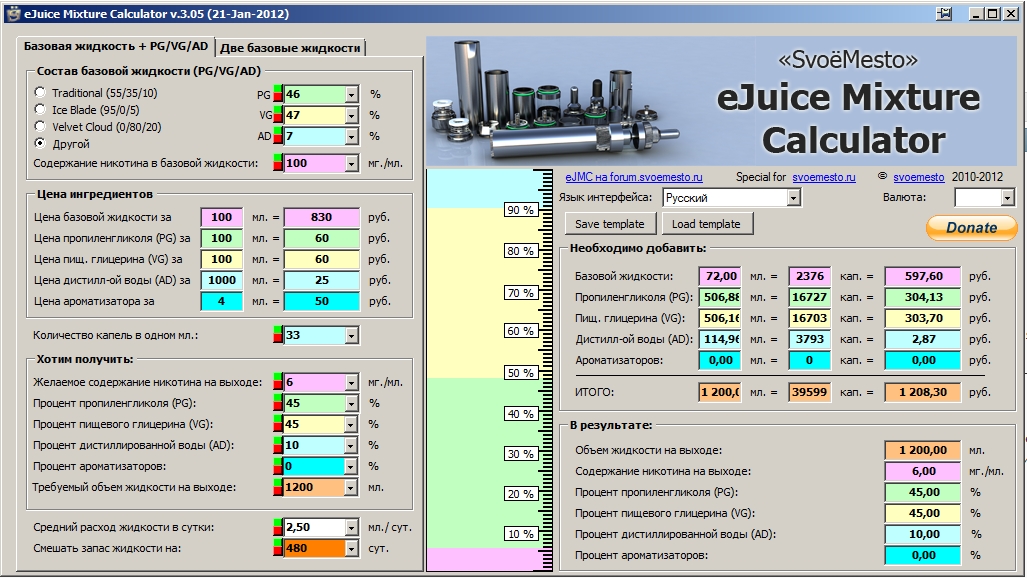Click the 50 % scale label
The width and height of the screenshot is (1027, 578).
(521, 373)
